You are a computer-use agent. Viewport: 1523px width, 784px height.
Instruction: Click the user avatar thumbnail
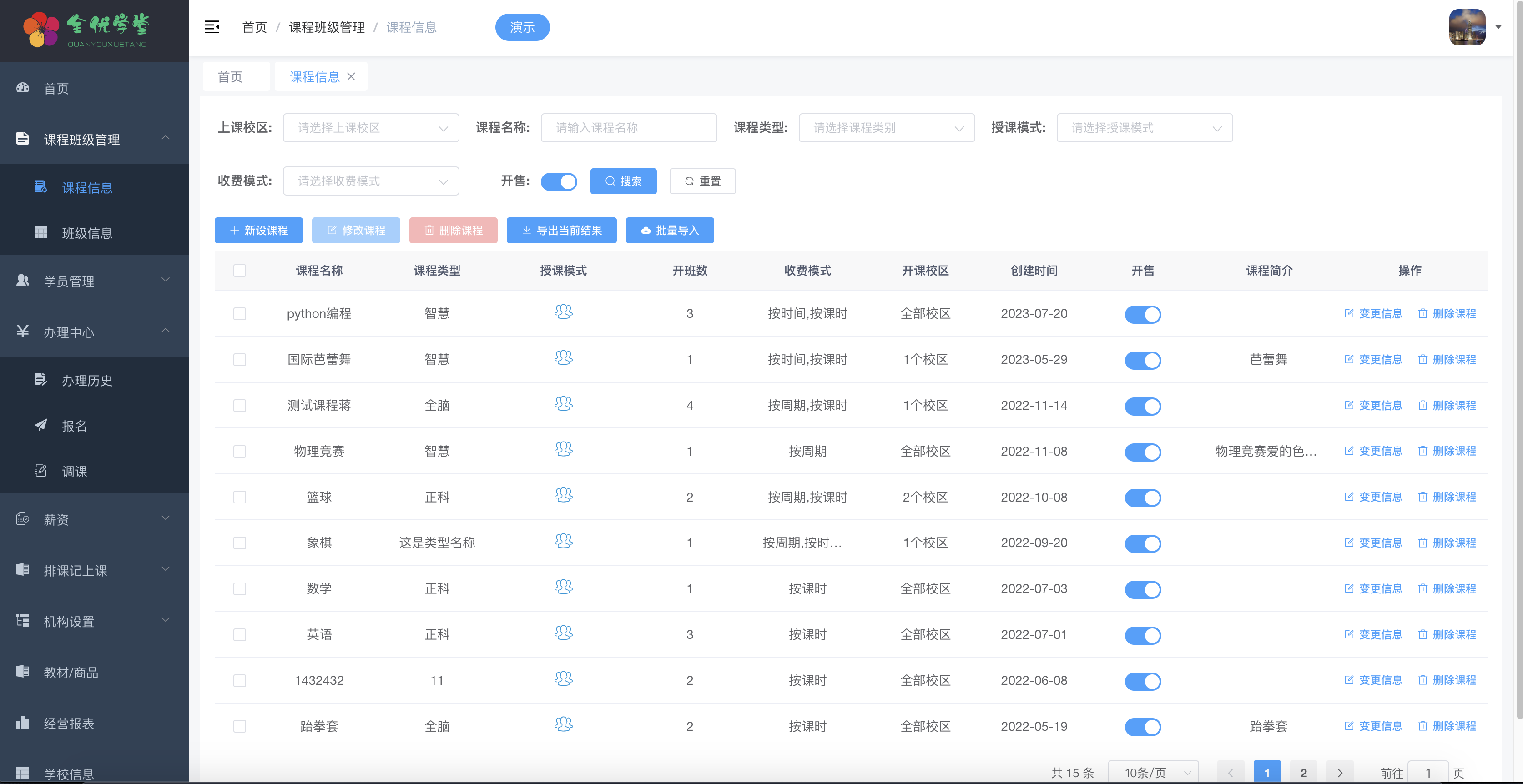click(1467, 27)
